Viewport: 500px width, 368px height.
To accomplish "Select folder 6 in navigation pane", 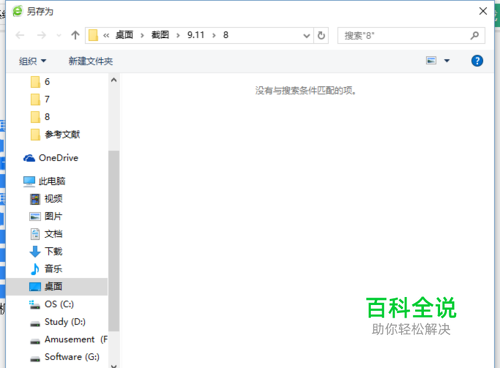I will point(47,82).
